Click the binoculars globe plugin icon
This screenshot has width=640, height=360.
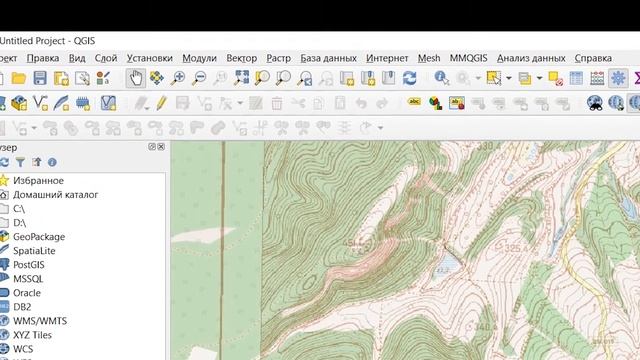point(595,103)
